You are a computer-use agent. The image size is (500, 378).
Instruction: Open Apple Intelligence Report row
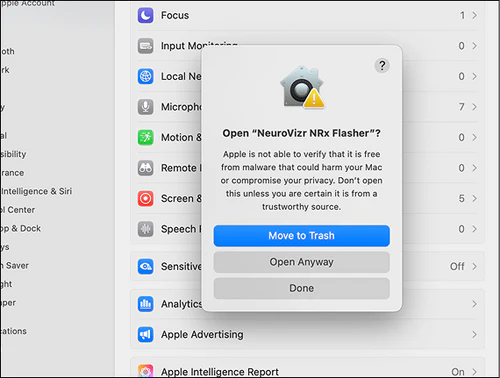(307, 370)
